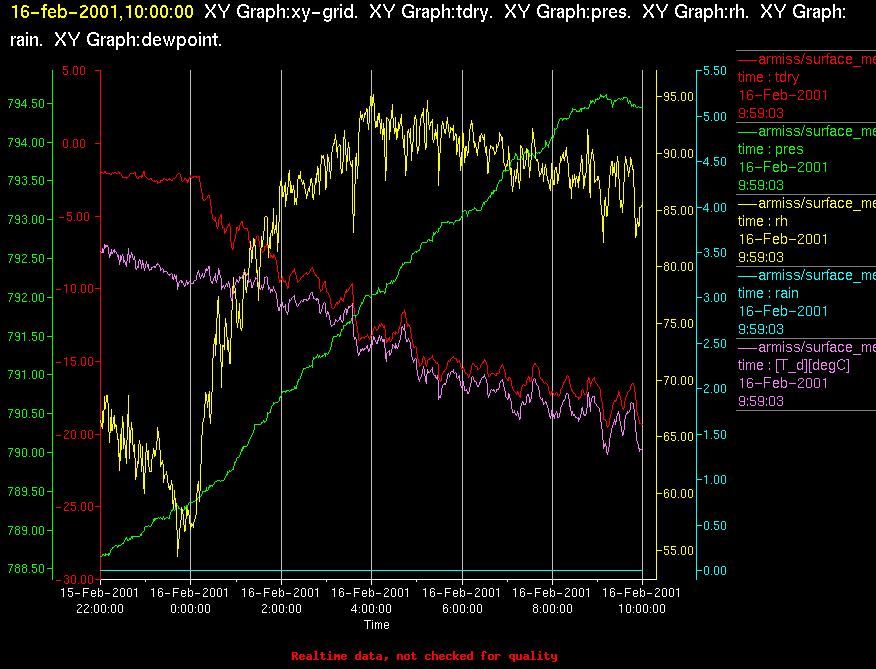Click the yellow "65.00" humidity axis label

(x=678, y=436)
